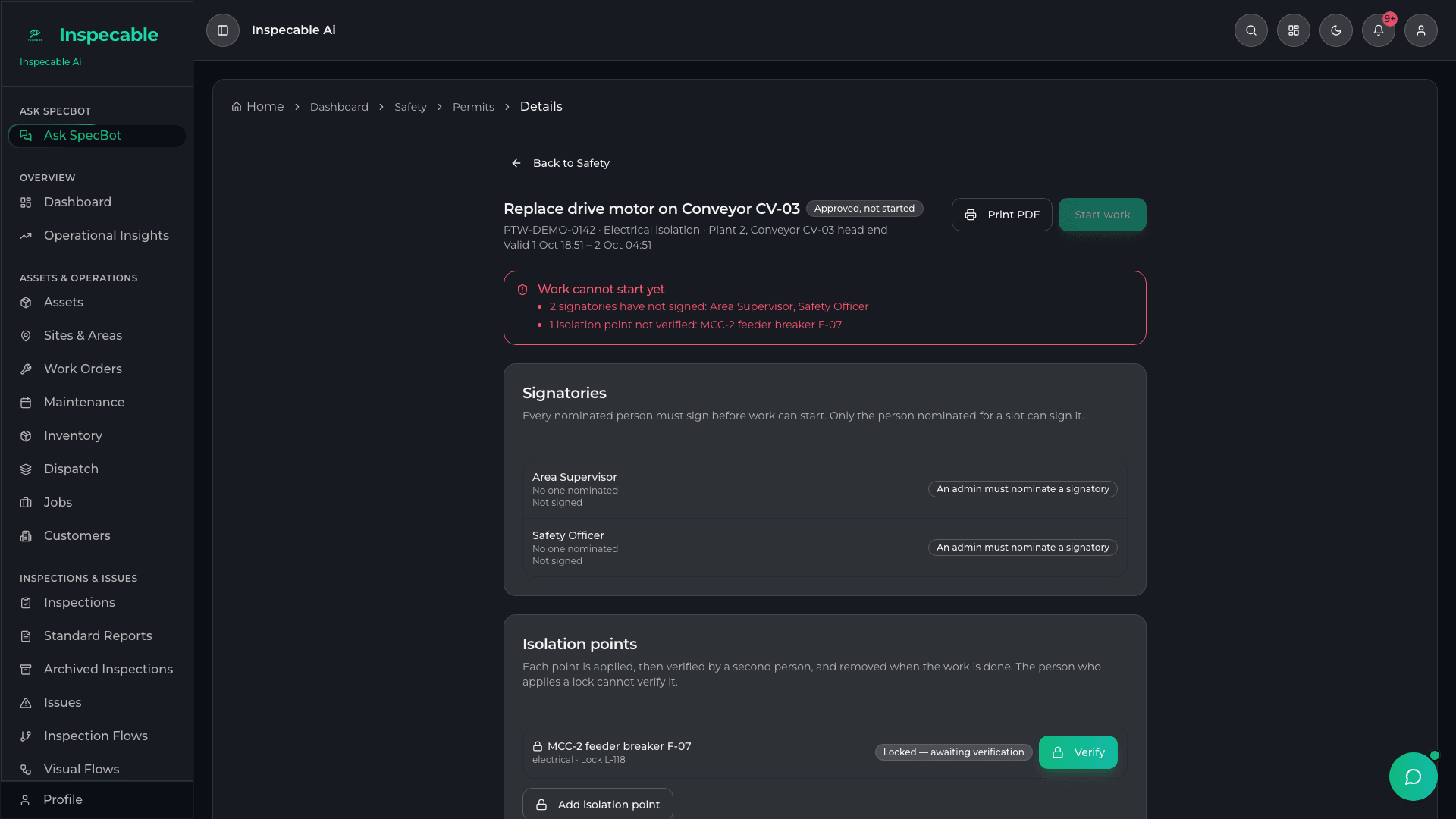This screenshot has width=1456, height=819.
Task: Open Operational Insights in sidebar
Action: (x=97, y=236)
